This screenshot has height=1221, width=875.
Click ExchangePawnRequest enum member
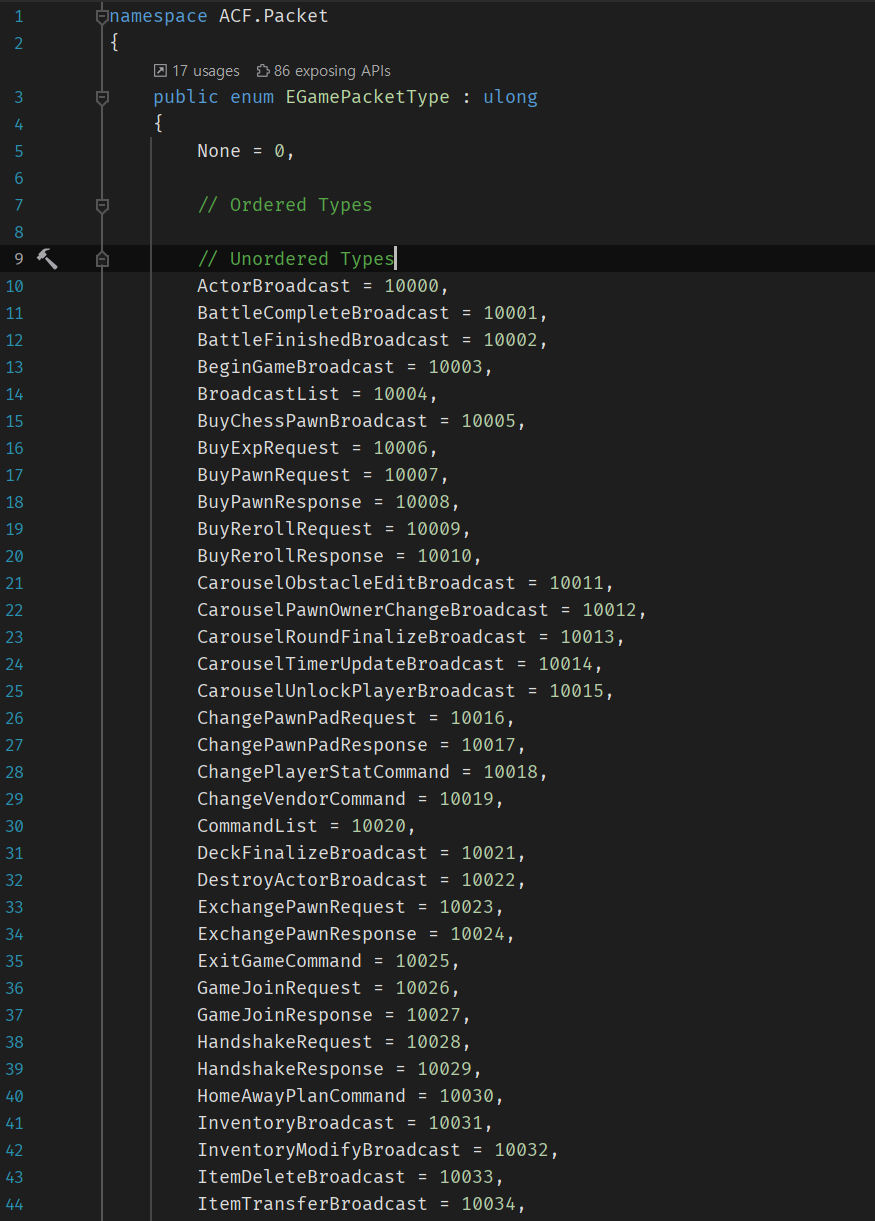click(301, 907)
